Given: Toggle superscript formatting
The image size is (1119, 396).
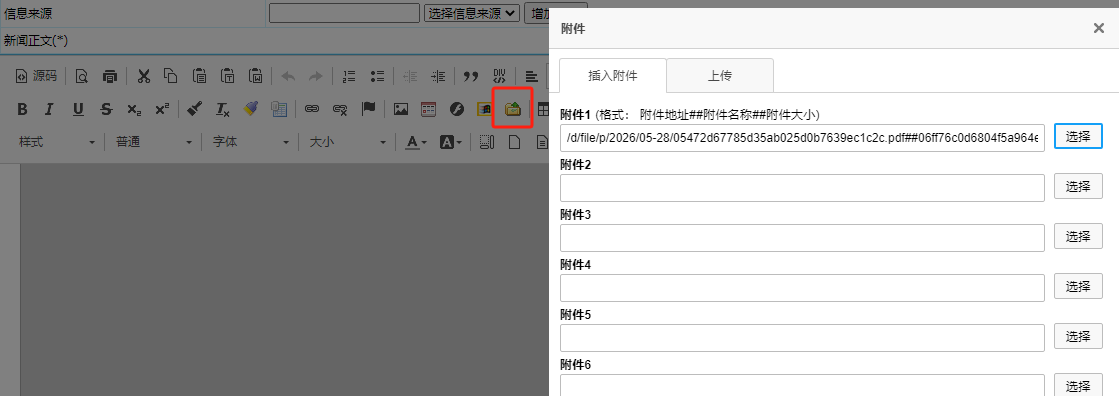Looking at the screenshot, I should 163,109.
